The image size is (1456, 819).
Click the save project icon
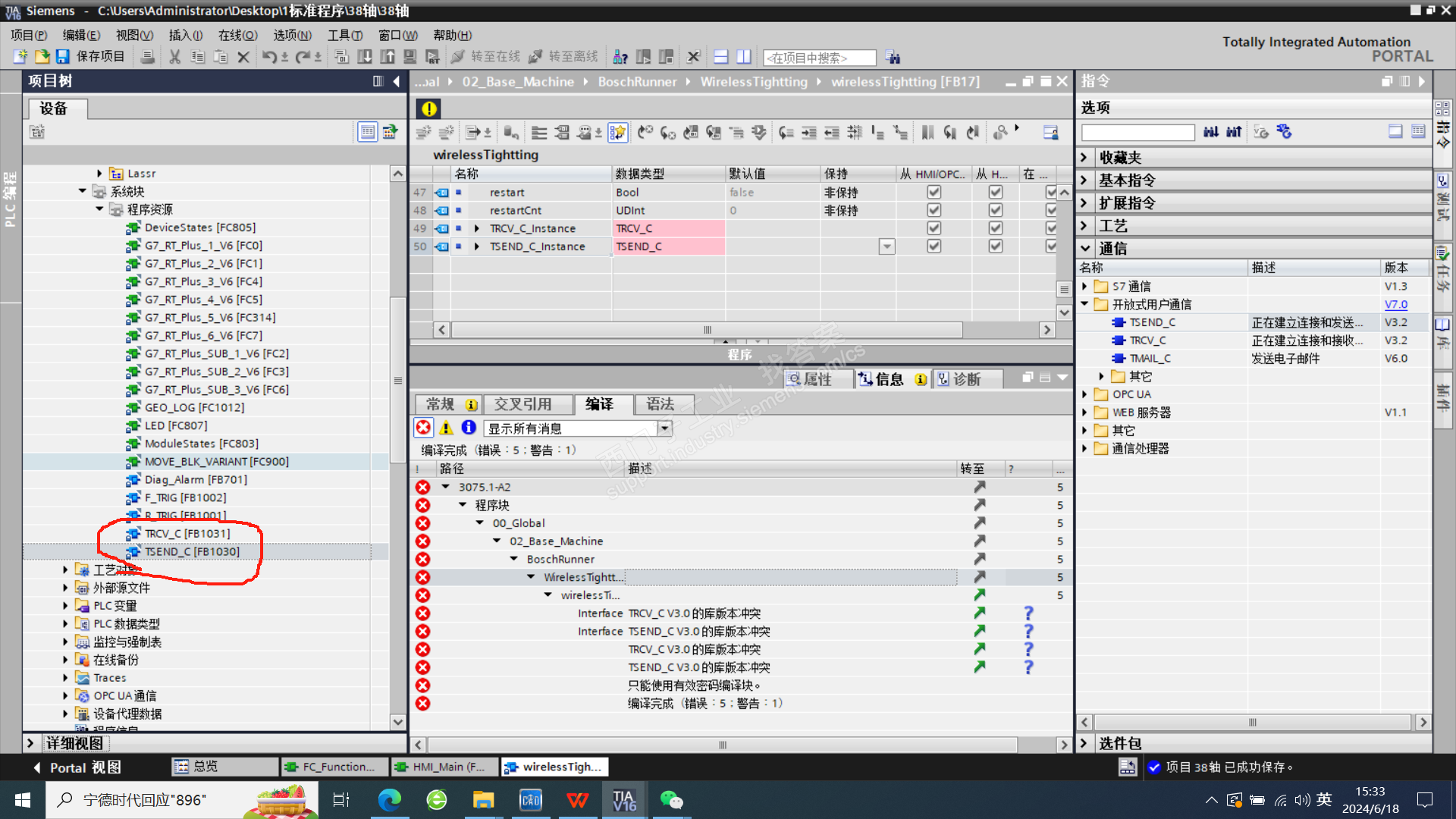(63, 57)
